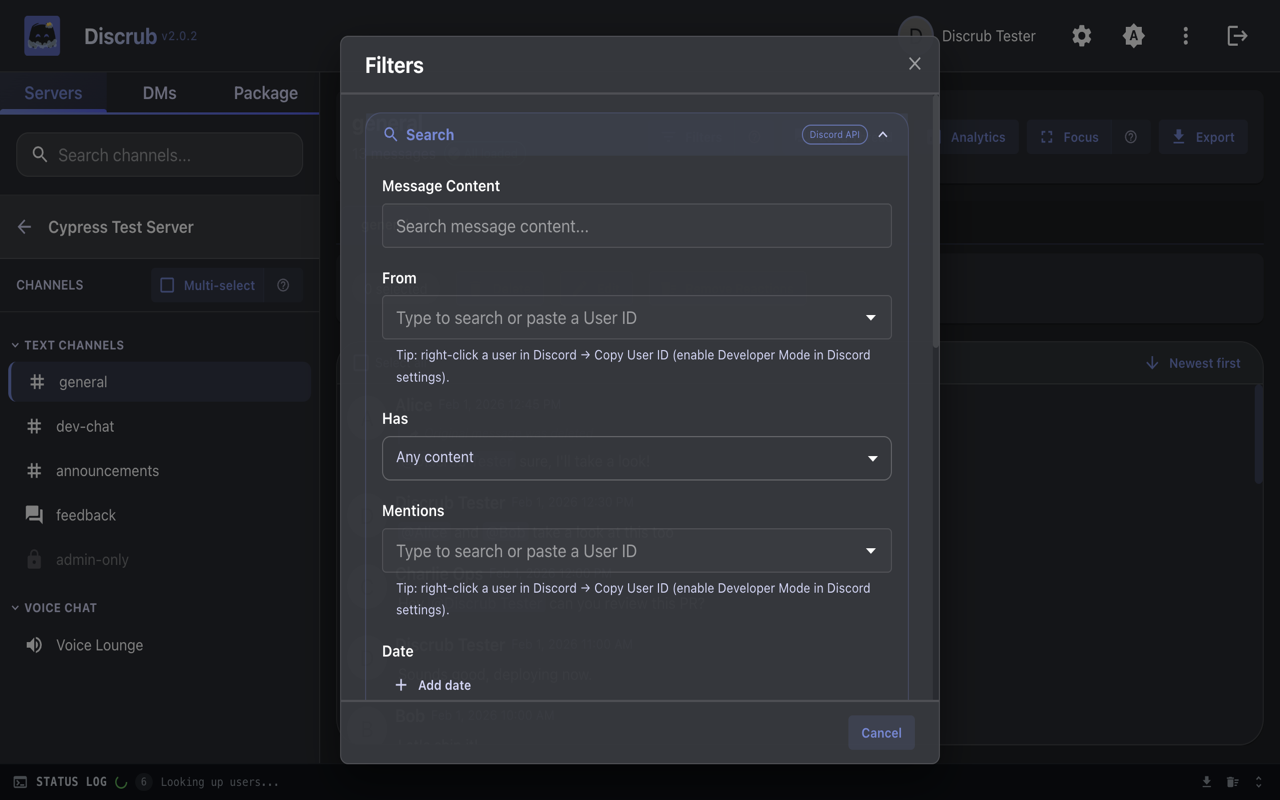The height and width of the screenshot is (800, 1280).
Task: Open the Voice Lounge channel
Action: (159, 645)
